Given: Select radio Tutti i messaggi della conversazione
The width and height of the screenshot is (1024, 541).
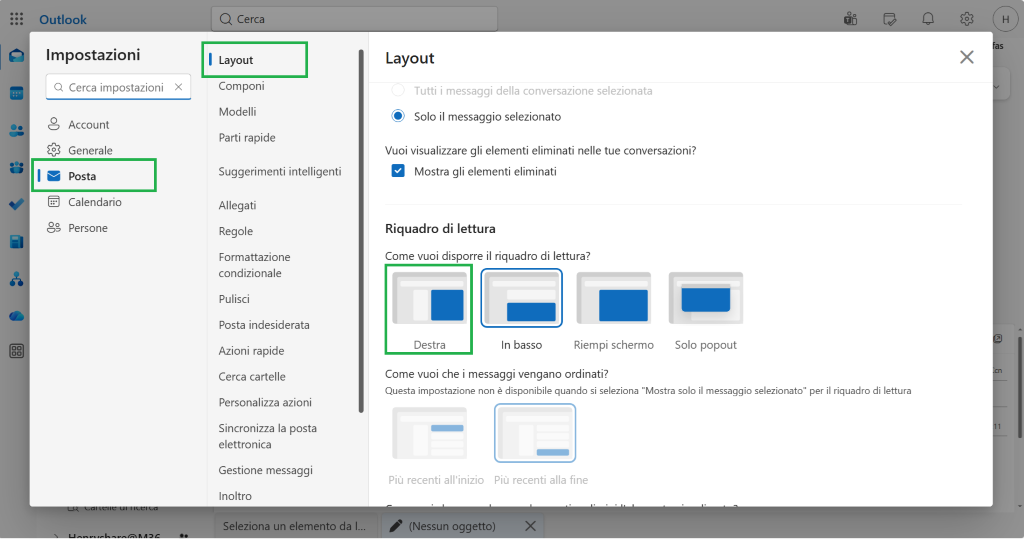Looking at the screenshot, I should coord(398,91).
